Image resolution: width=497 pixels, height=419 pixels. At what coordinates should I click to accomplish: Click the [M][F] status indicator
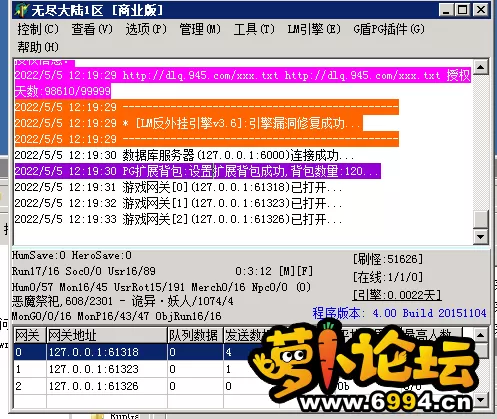296,271
